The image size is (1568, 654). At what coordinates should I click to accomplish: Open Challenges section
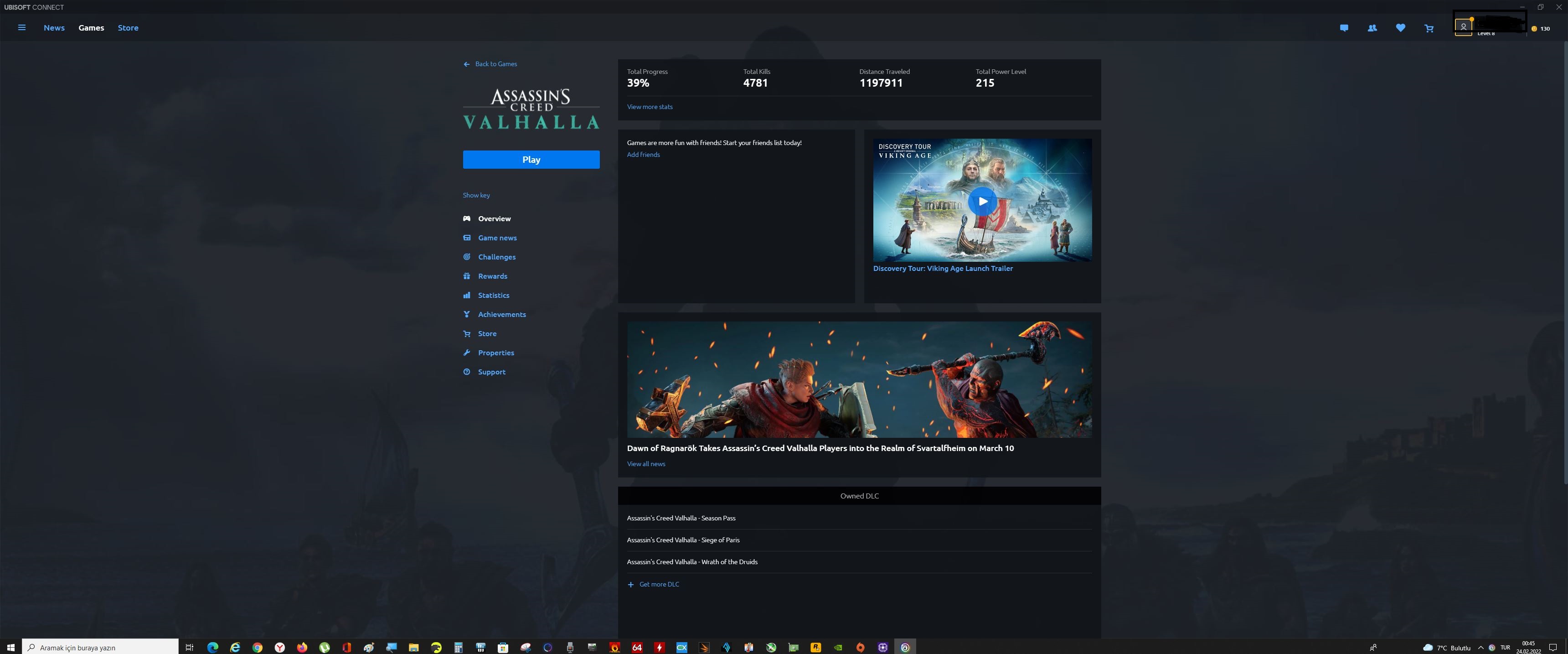497,257
